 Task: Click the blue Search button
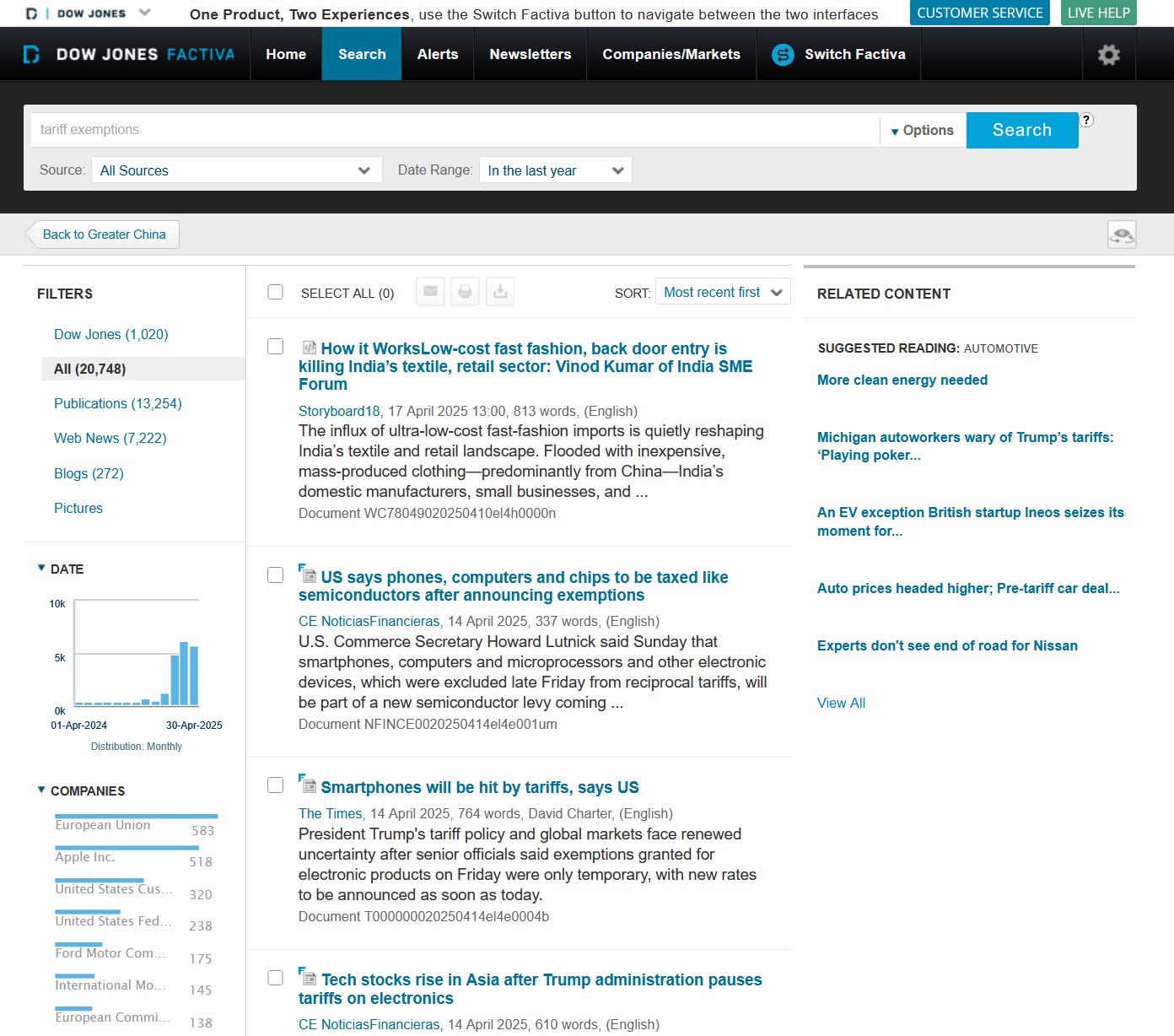coord(1022,130)
